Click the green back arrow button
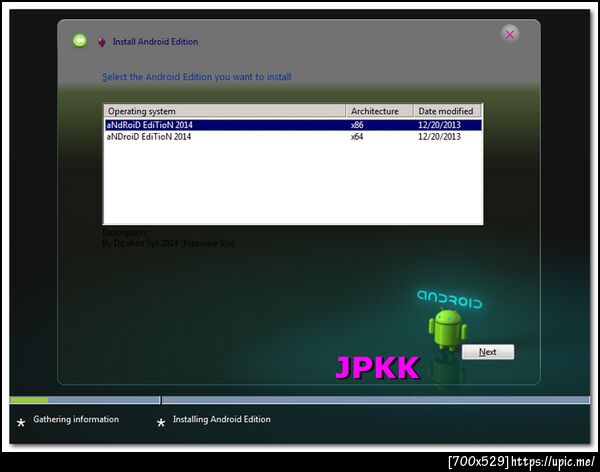 click(x=80, y=41)
